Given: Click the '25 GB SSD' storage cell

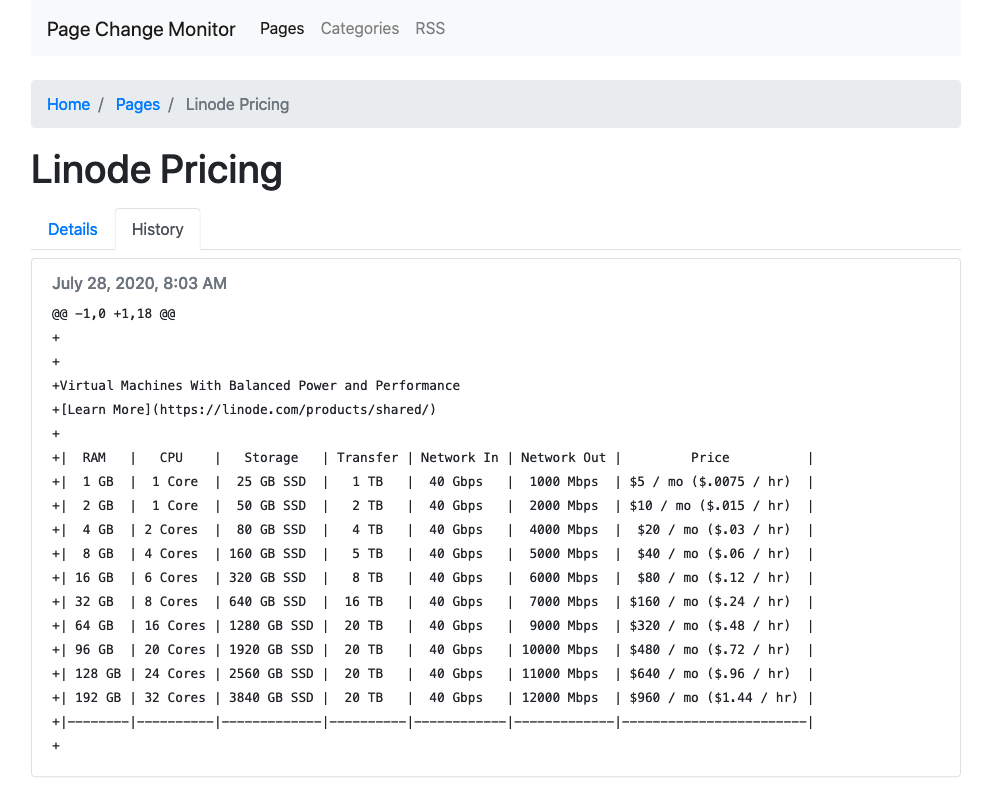Looking at the screenshot, I should click(271, 482).
